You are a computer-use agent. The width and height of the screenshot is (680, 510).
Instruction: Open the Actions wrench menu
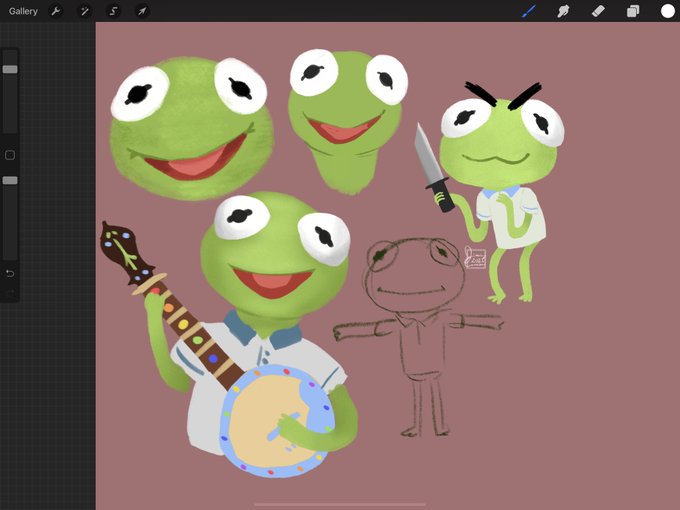[x=56, y=11]
